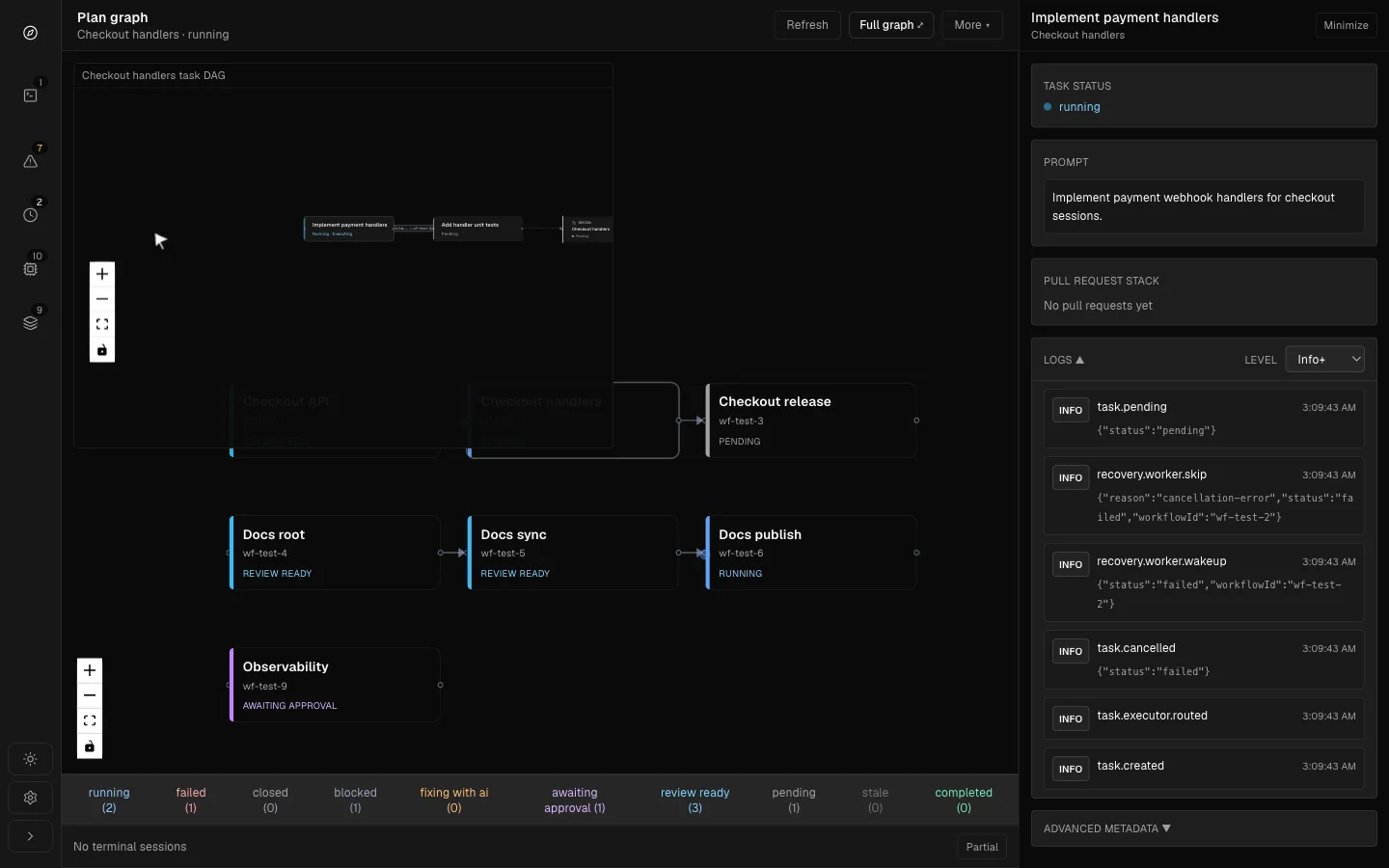Open the task.created log entry
Viewport: 1389px width, 868px height.
click(1204, 769)
